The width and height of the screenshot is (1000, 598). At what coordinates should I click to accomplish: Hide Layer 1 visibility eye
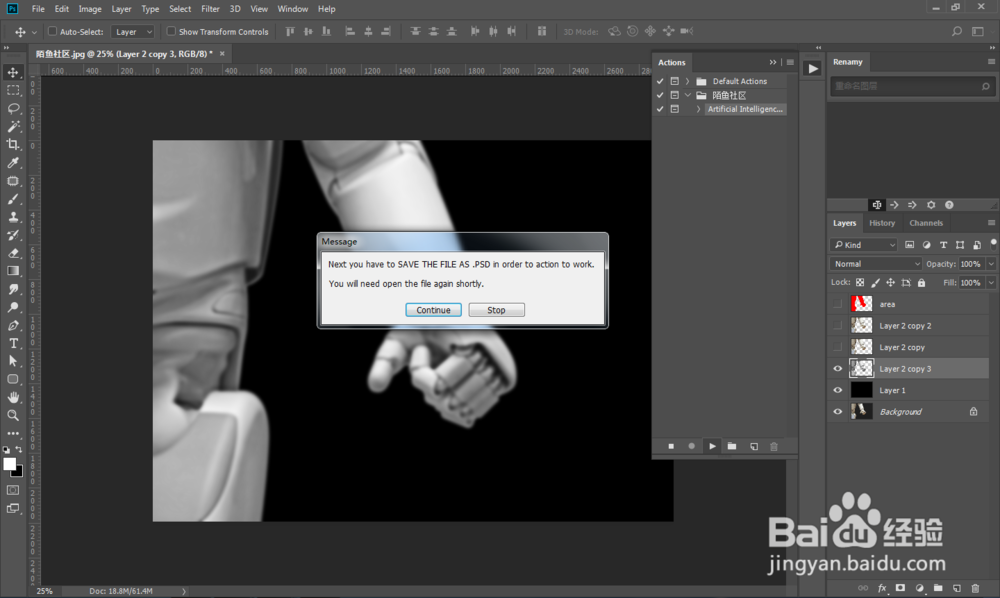tap(837, 390)
